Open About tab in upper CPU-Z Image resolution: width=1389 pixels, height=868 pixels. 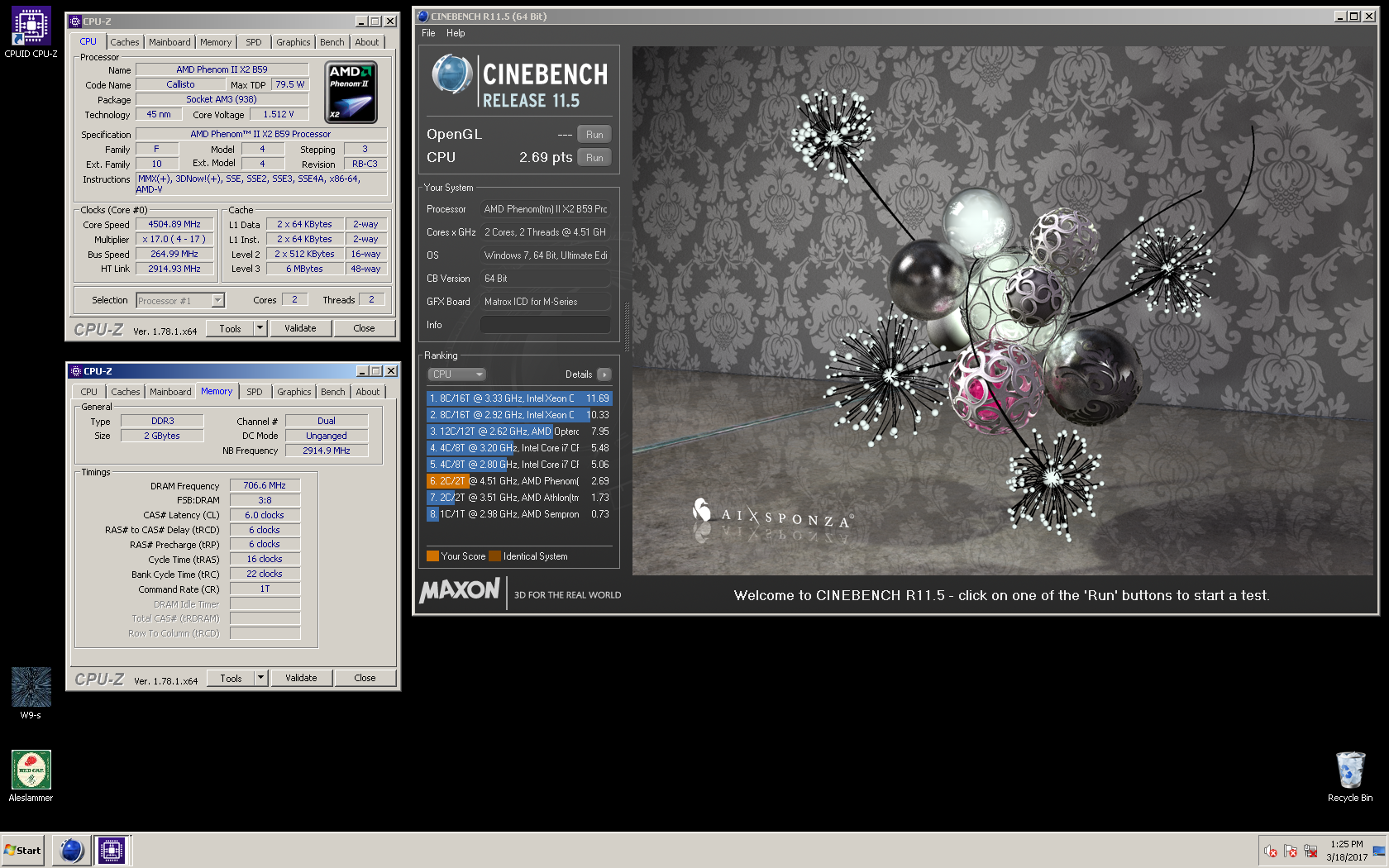367,42
